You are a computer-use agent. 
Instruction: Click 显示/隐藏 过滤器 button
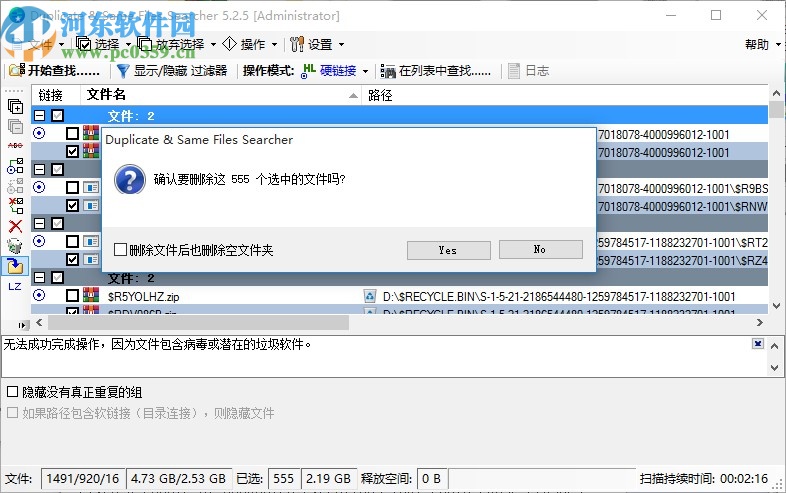point(172,71)
